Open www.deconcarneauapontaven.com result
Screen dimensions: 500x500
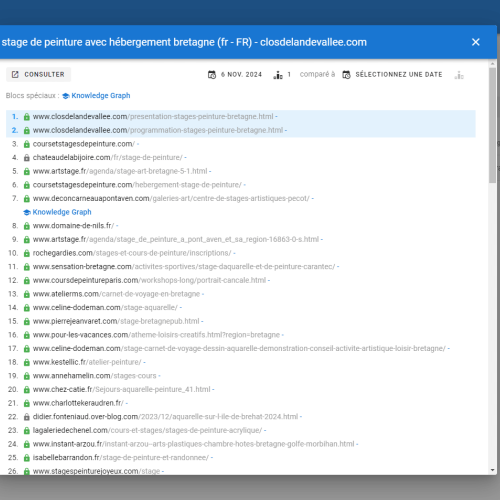[x=171, y=198]
